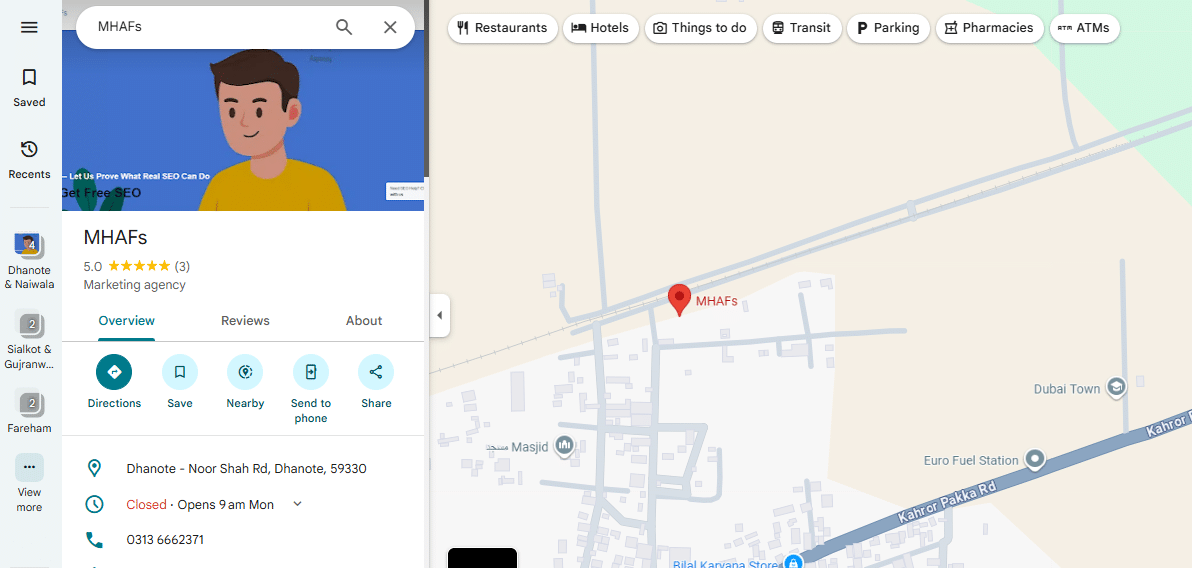The height and width of the screenshot is (568, 1192).
Task: Click the Nearby search button
Action: (245, 382)
